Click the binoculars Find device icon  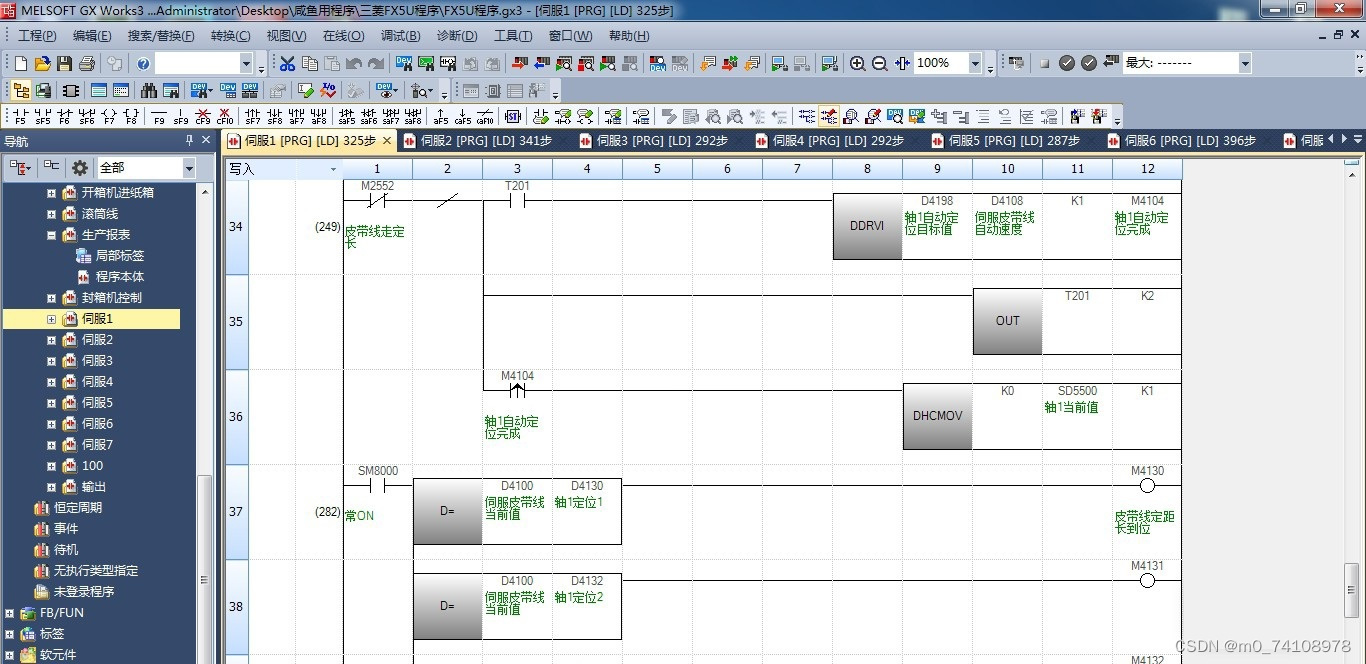coord(149,90)
